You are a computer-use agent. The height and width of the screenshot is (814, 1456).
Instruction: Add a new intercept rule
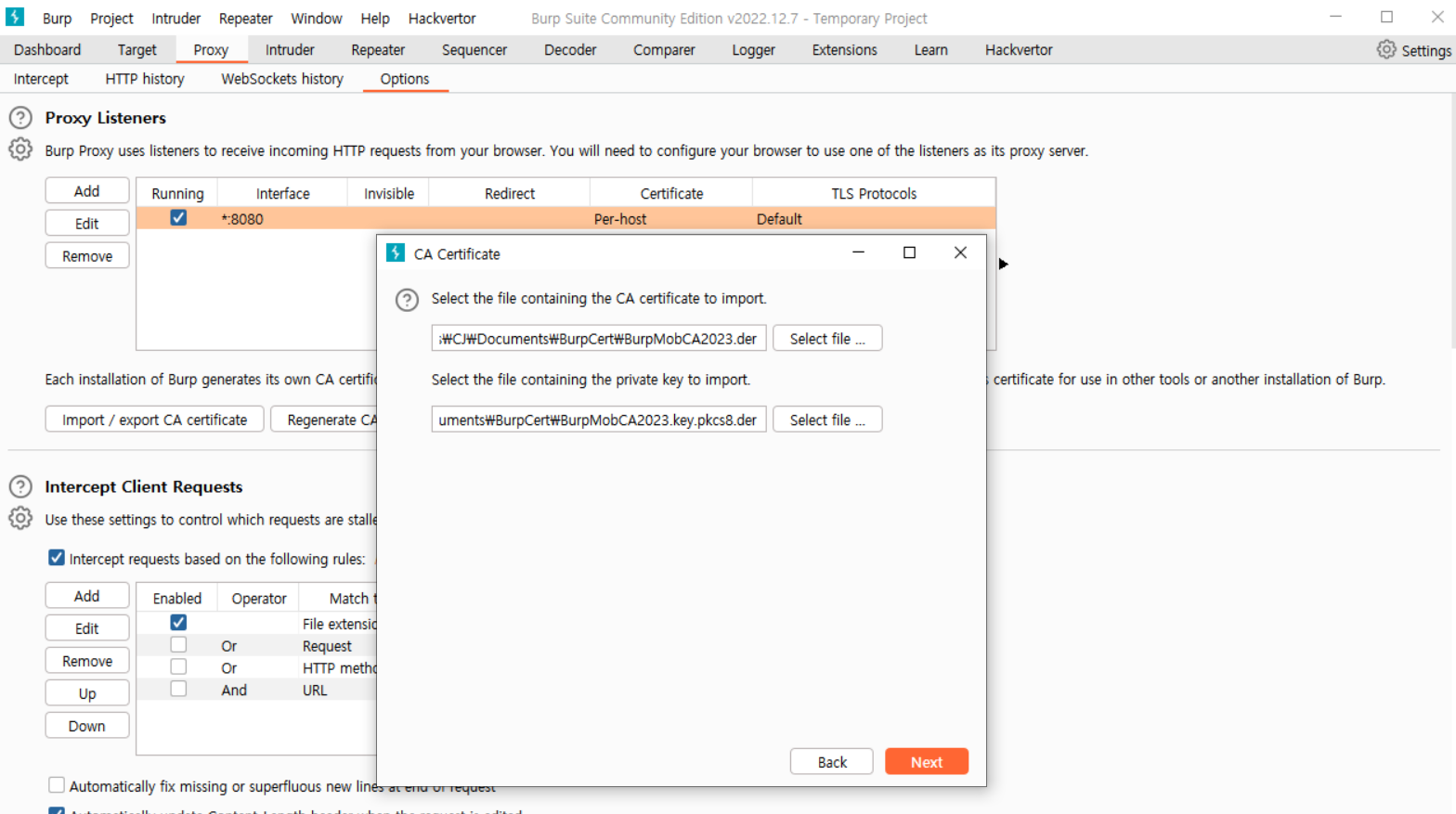(x=87, y=596)
